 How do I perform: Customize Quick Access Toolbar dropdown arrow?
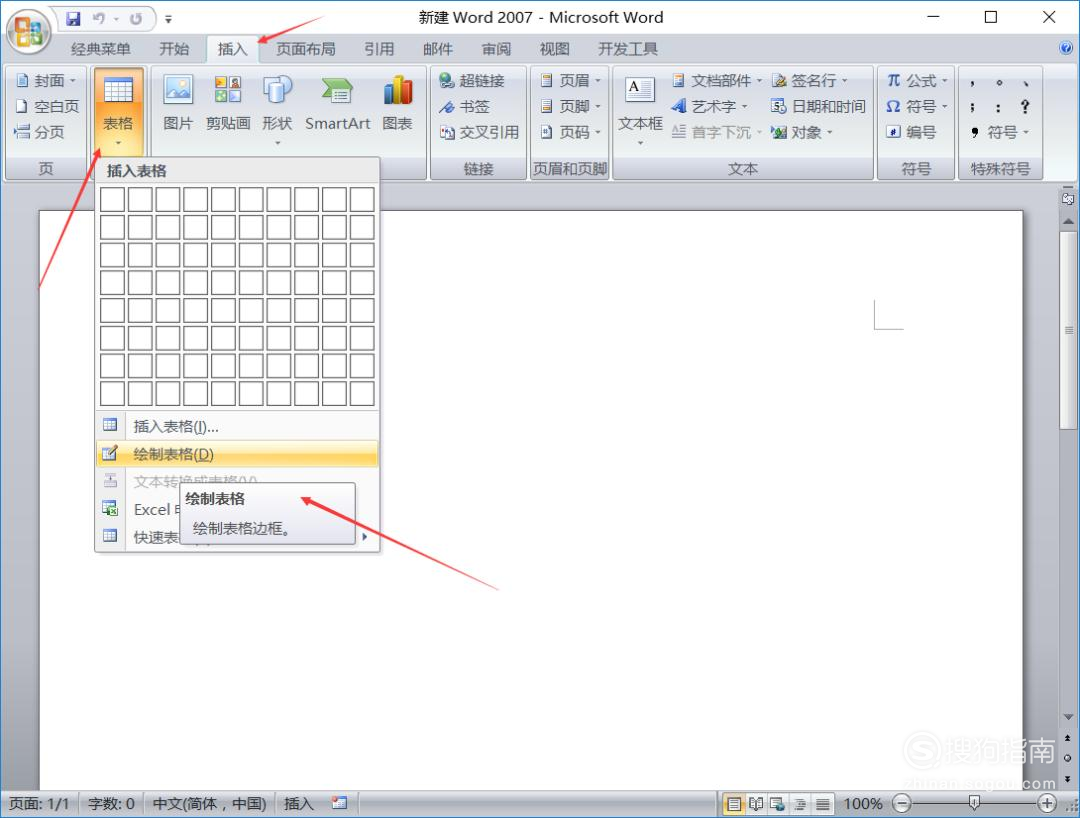coord(168,19)
